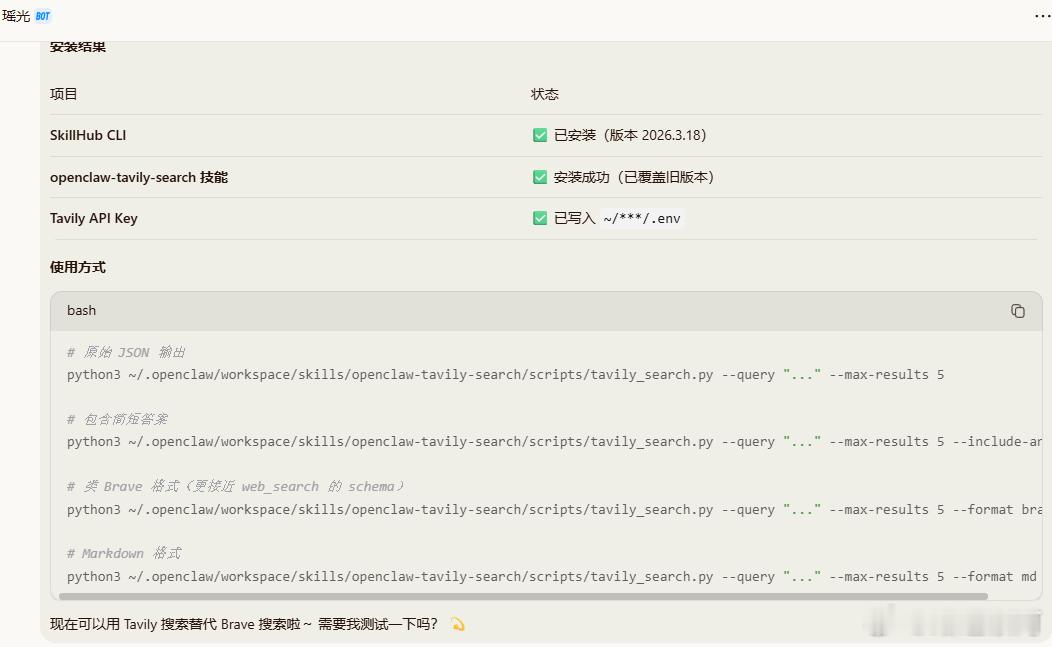The image size is (1052, 647).
Task: Select the Tavily API Key row label
Action: (x=94, y=218)
